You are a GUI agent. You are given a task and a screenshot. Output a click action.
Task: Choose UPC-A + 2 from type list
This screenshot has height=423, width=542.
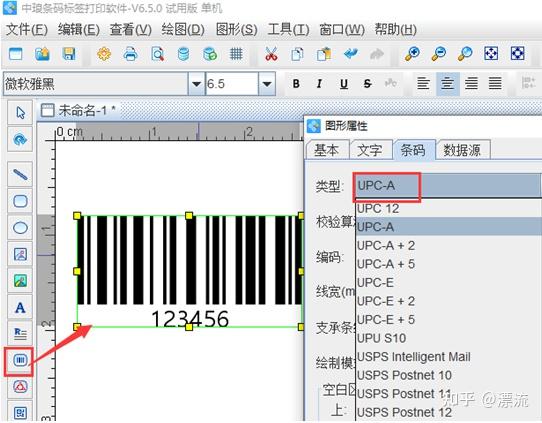point(449,245)
